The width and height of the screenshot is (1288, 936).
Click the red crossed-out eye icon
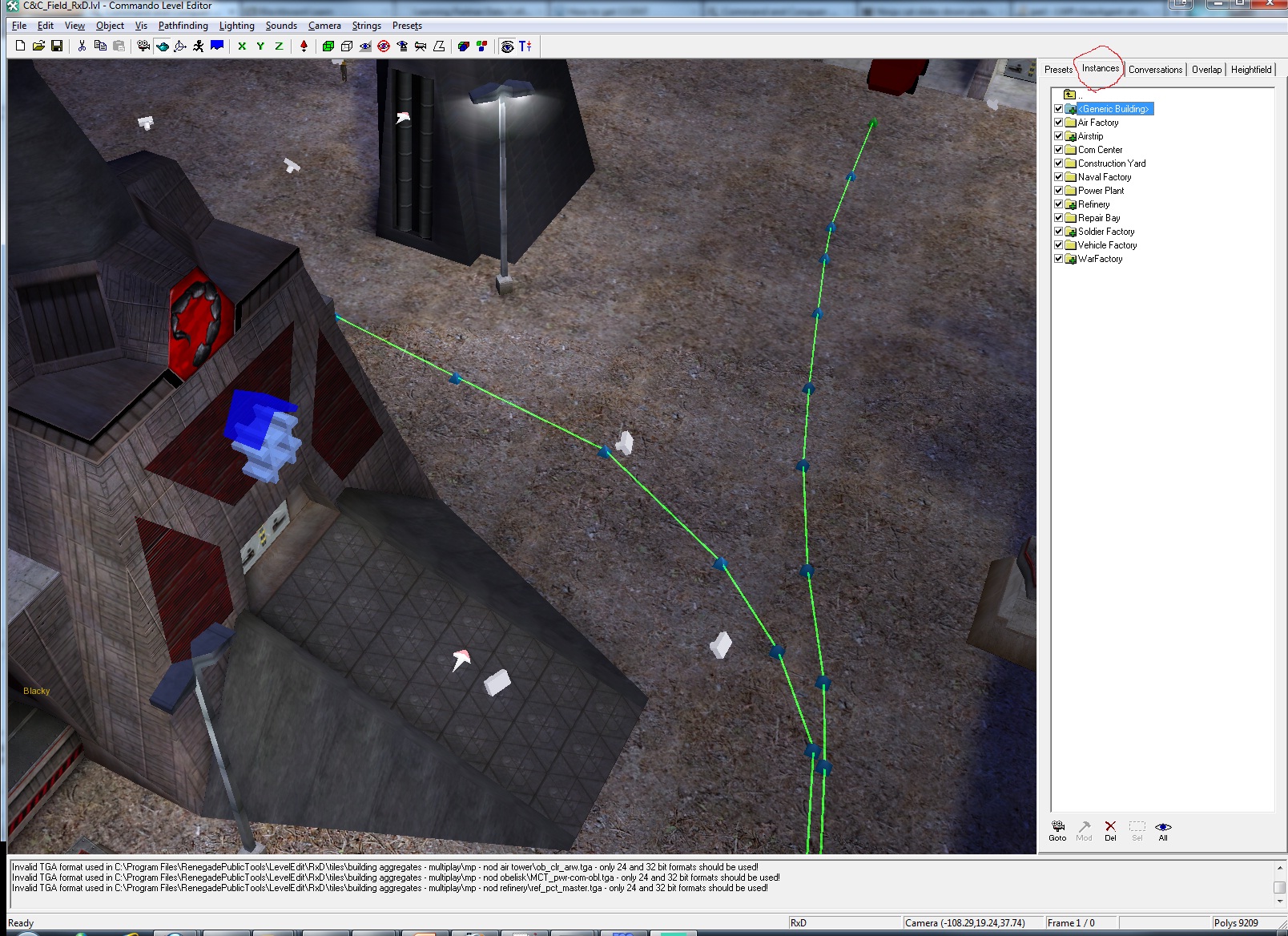(384, 46)
